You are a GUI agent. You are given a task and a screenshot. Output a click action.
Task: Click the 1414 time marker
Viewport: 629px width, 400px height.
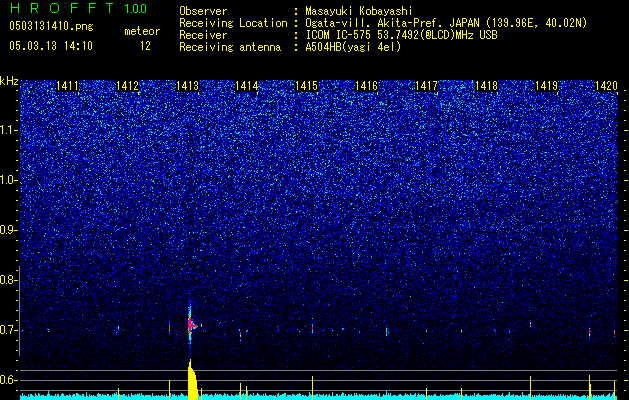pyautogui.click(x=246, y=86)
